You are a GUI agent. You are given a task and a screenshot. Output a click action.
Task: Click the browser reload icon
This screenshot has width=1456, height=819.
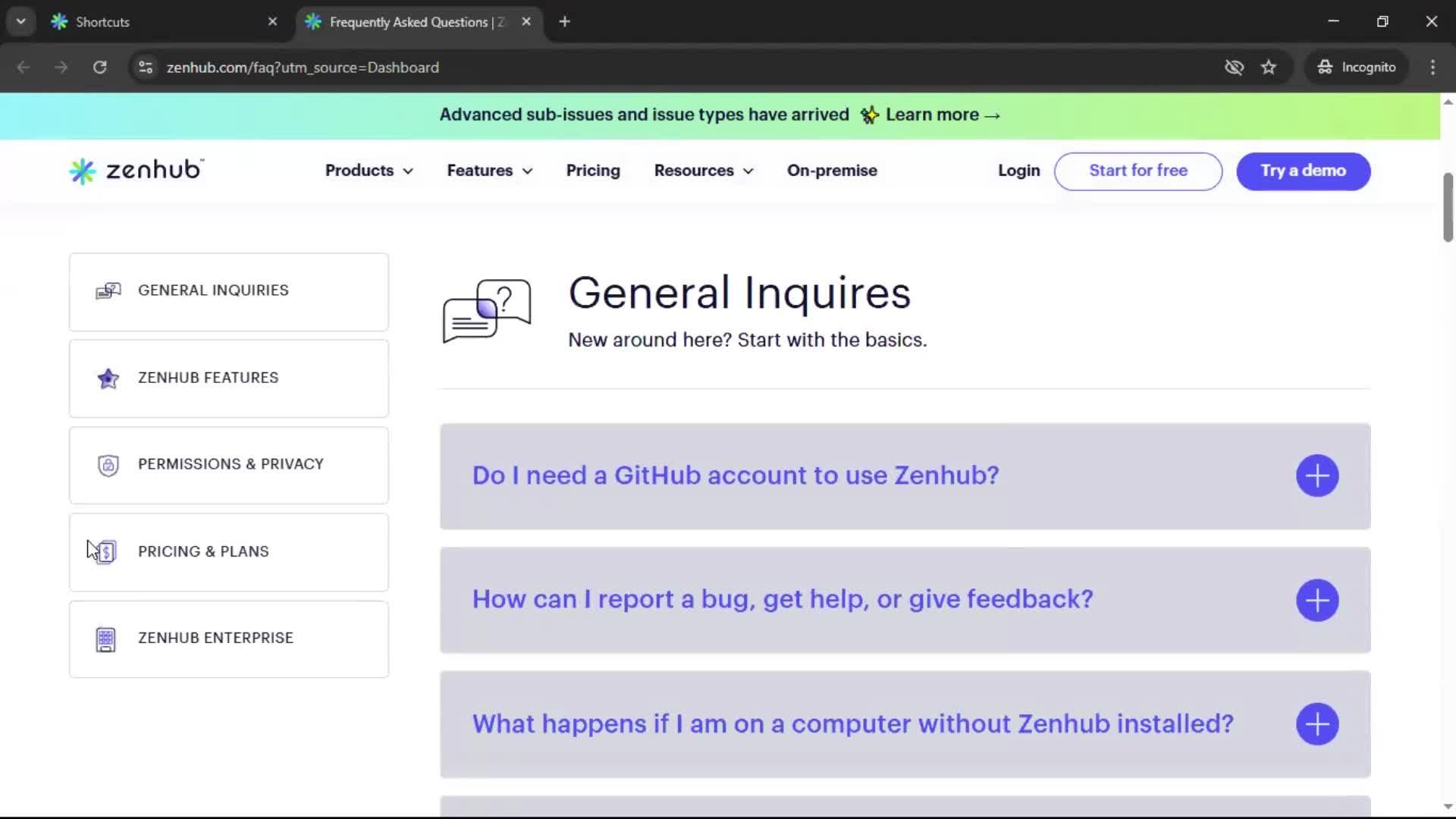99,67
